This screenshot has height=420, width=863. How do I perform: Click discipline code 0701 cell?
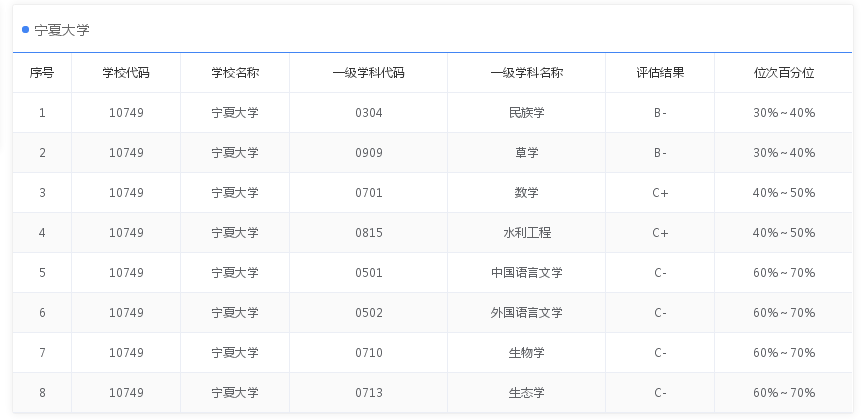[368, 193]
